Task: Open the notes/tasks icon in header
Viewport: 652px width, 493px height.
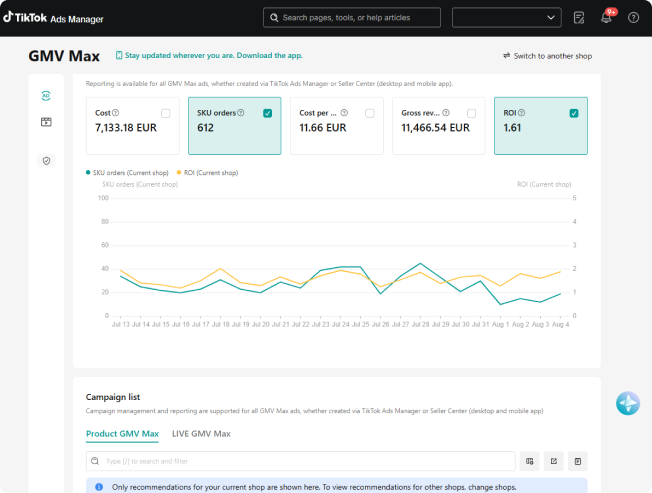Action: (x=579, y=17)
